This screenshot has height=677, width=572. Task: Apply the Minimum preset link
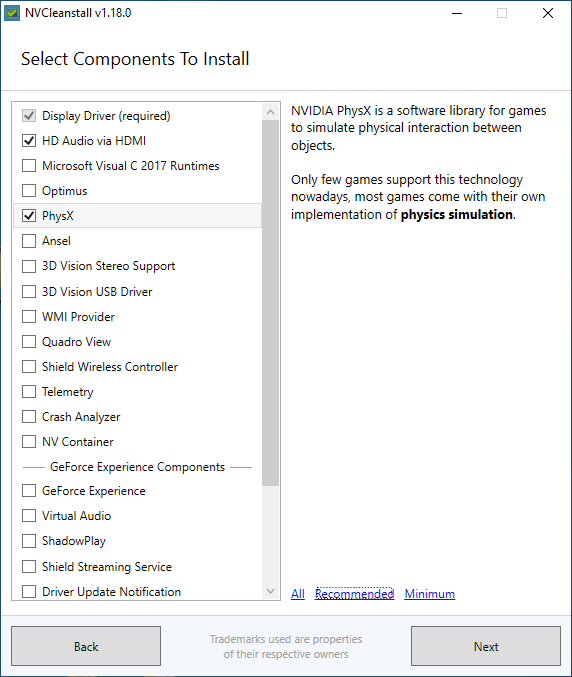(x=430, y=594)
